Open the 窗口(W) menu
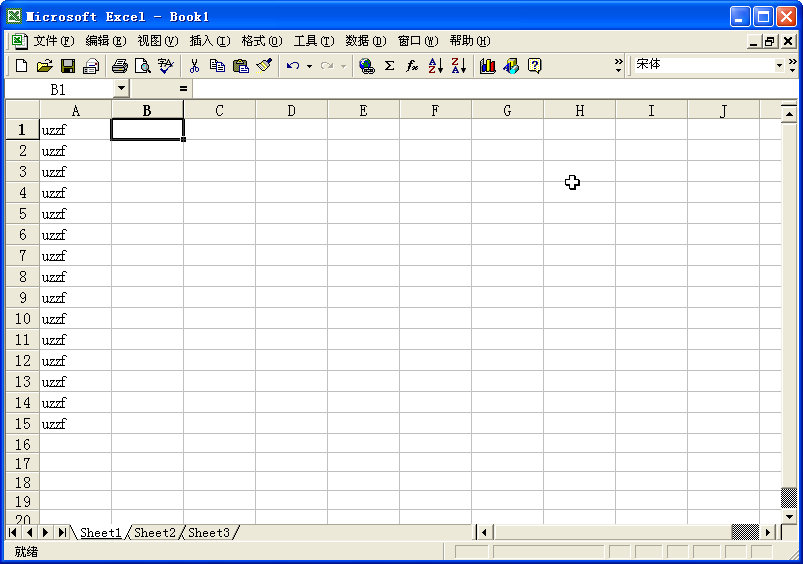Image resolution: width=803 pixels, height=564 pixels. pos(418,40)
